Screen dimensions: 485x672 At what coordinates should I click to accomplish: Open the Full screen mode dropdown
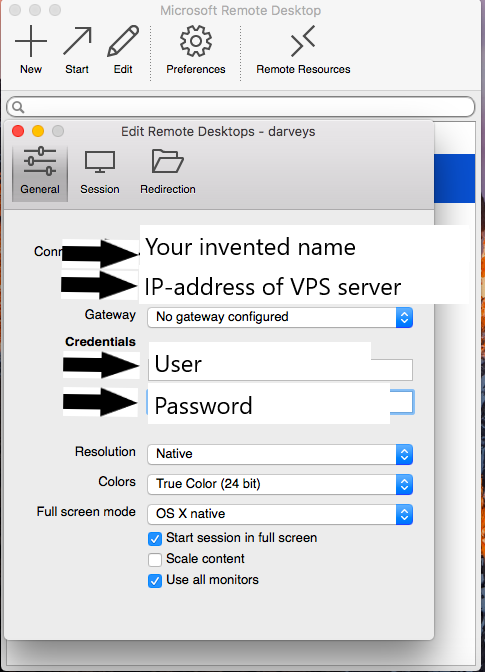tap(280, 514)
